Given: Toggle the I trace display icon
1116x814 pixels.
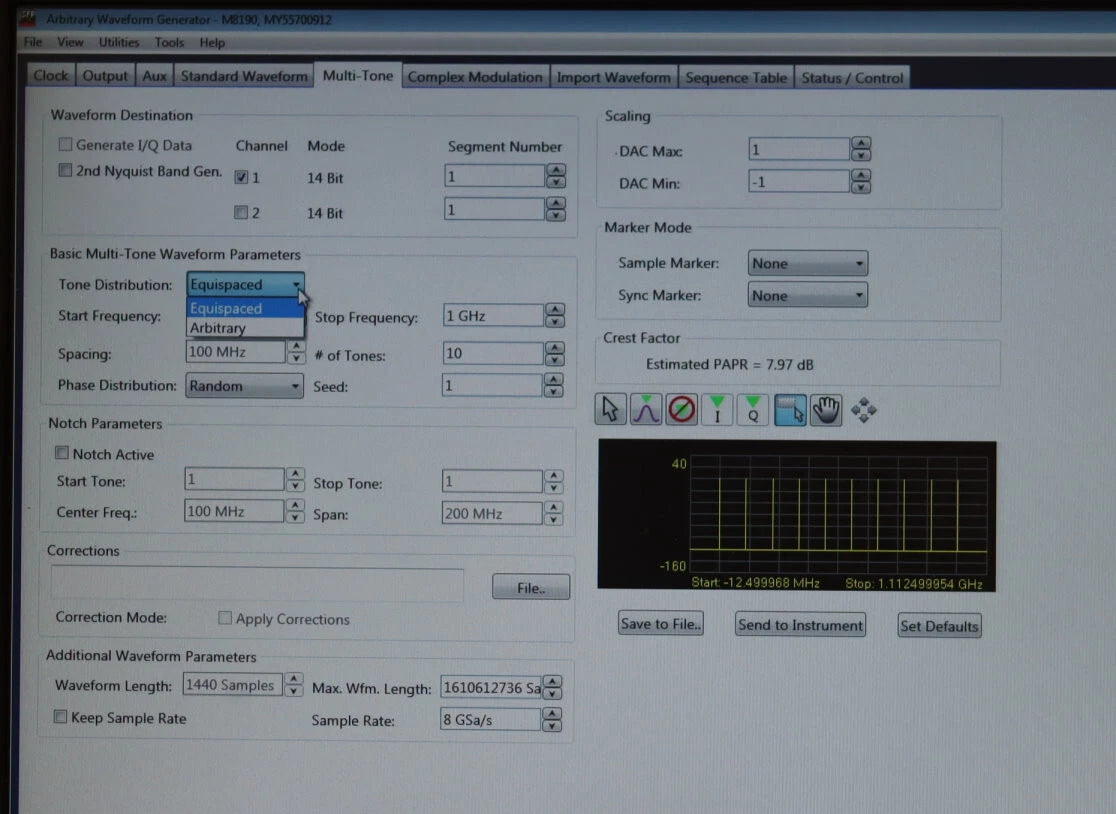Looking at the screenshot, I should click(x=717, y=409).
